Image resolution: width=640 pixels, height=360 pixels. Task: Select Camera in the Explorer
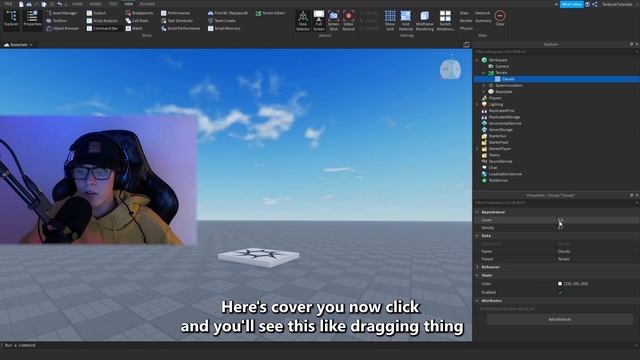(502, 66)
